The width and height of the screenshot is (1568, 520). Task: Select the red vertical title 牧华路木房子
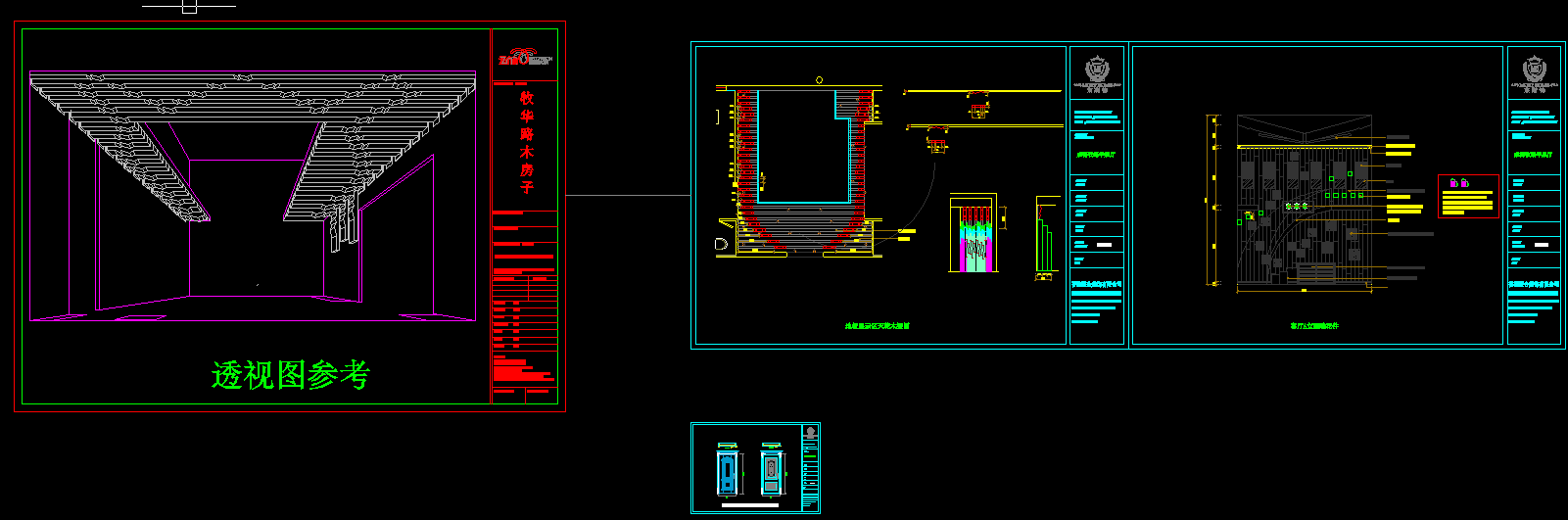(x=527, y=142)
